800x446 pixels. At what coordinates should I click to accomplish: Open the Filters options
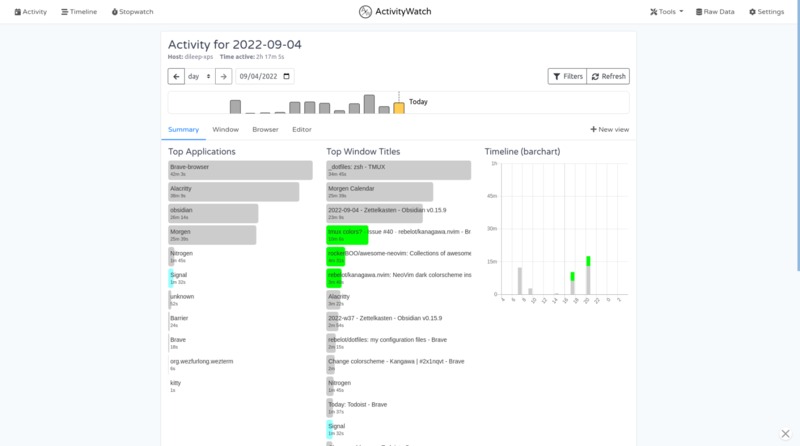(567, 76)
